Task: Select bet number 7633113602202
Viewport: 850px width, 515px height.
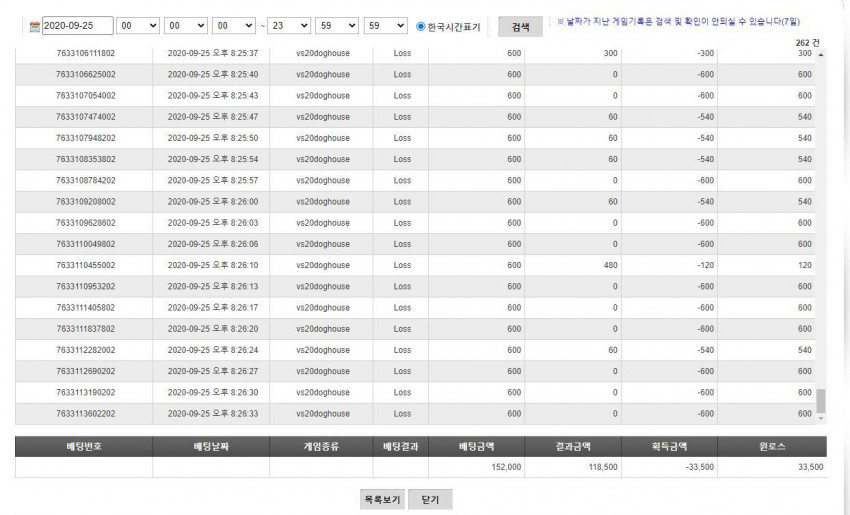Action: (86, 413)
